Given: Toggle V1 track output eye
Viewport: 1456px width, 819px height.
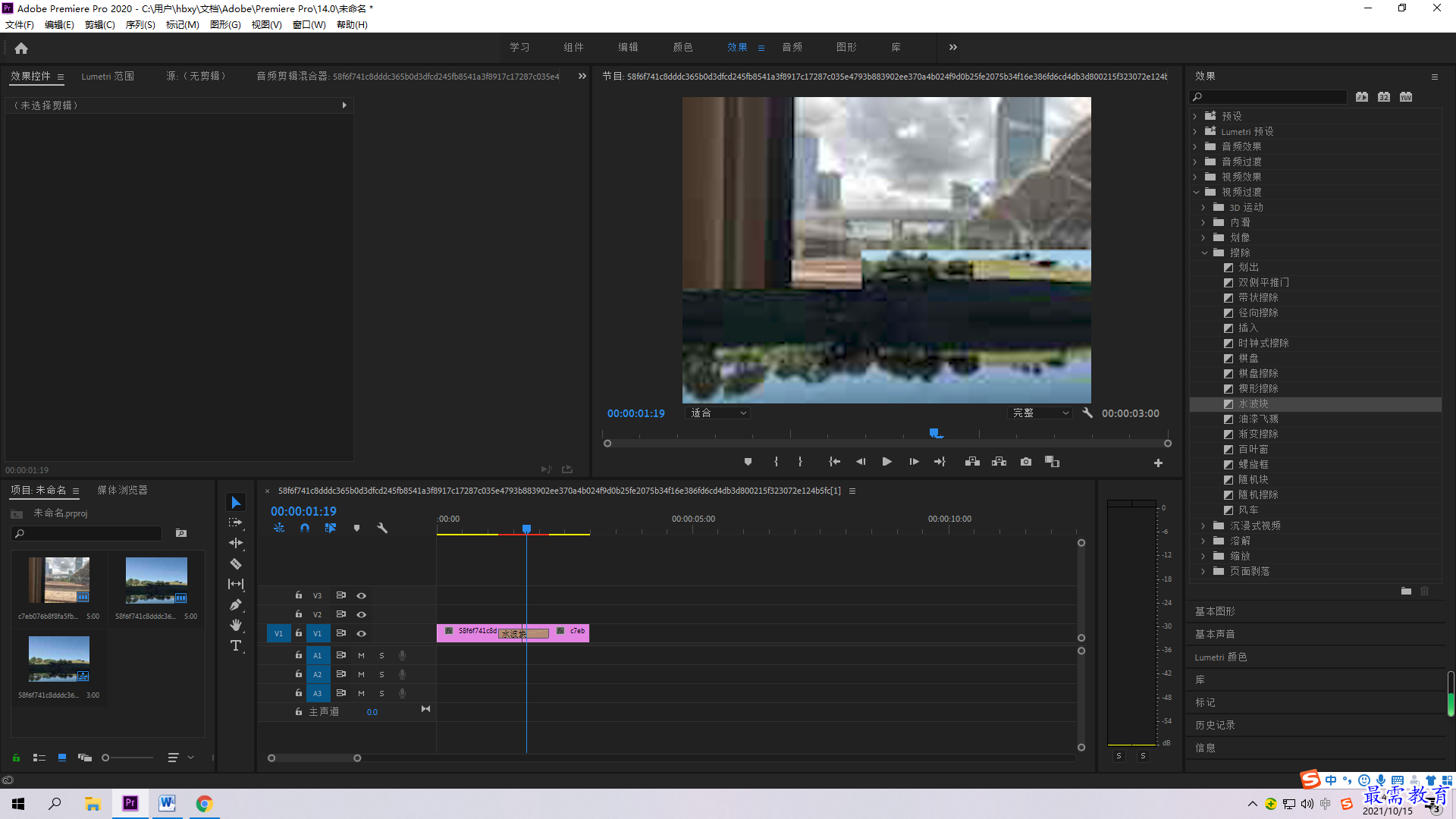Looking at the screenshot, I should [x=362, y=634].
